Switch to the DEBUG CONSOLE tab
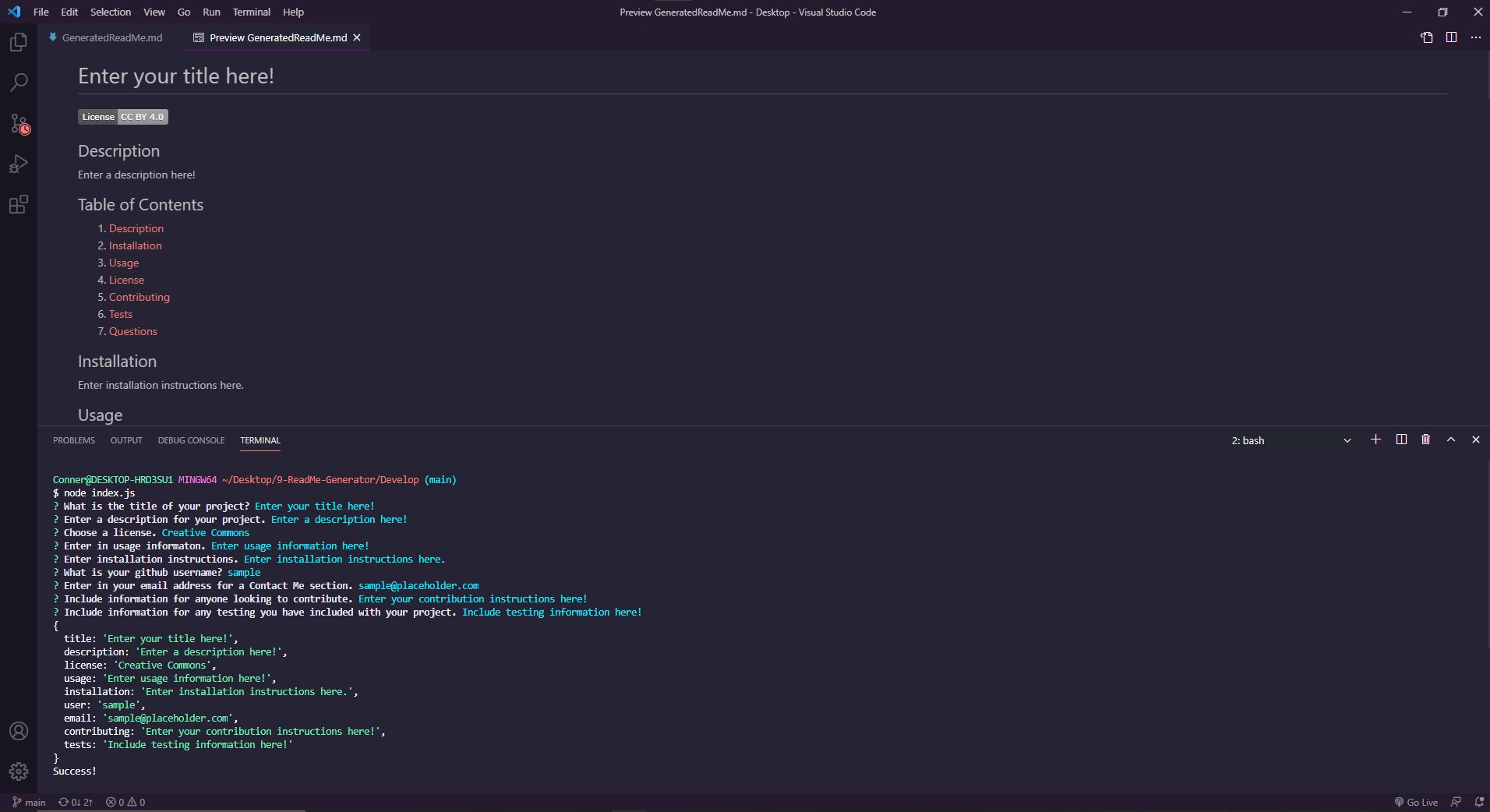Screen dimensions: 1490x812 (191, 440)
